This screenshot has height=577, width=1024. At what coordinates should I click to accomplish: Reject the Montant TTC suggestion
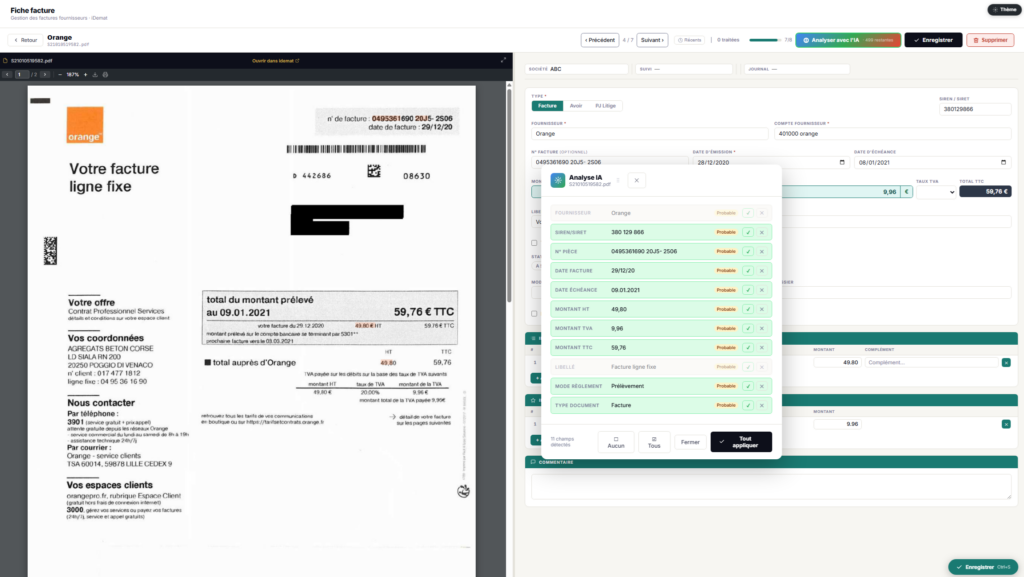761,348
